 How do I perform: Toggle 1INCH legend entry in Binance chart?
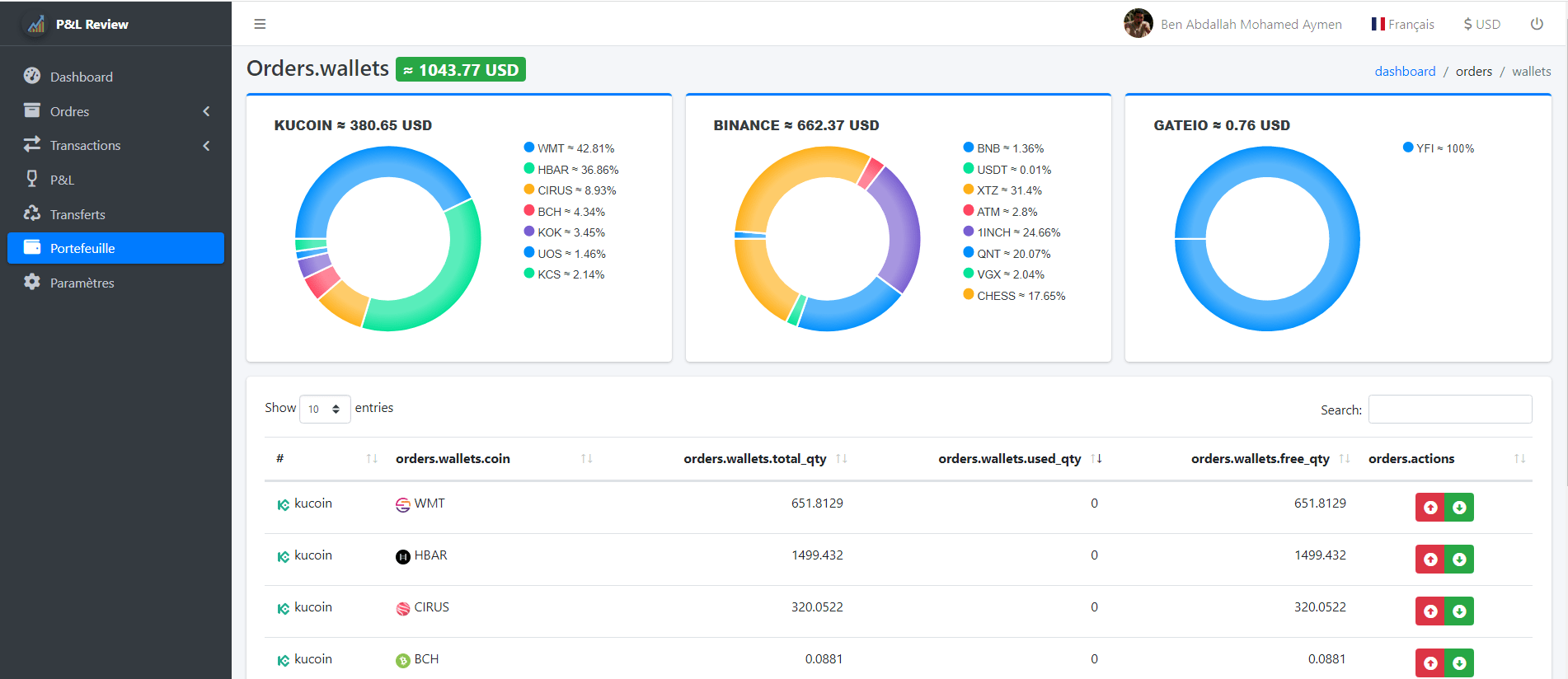click(x=1012, y=232)
